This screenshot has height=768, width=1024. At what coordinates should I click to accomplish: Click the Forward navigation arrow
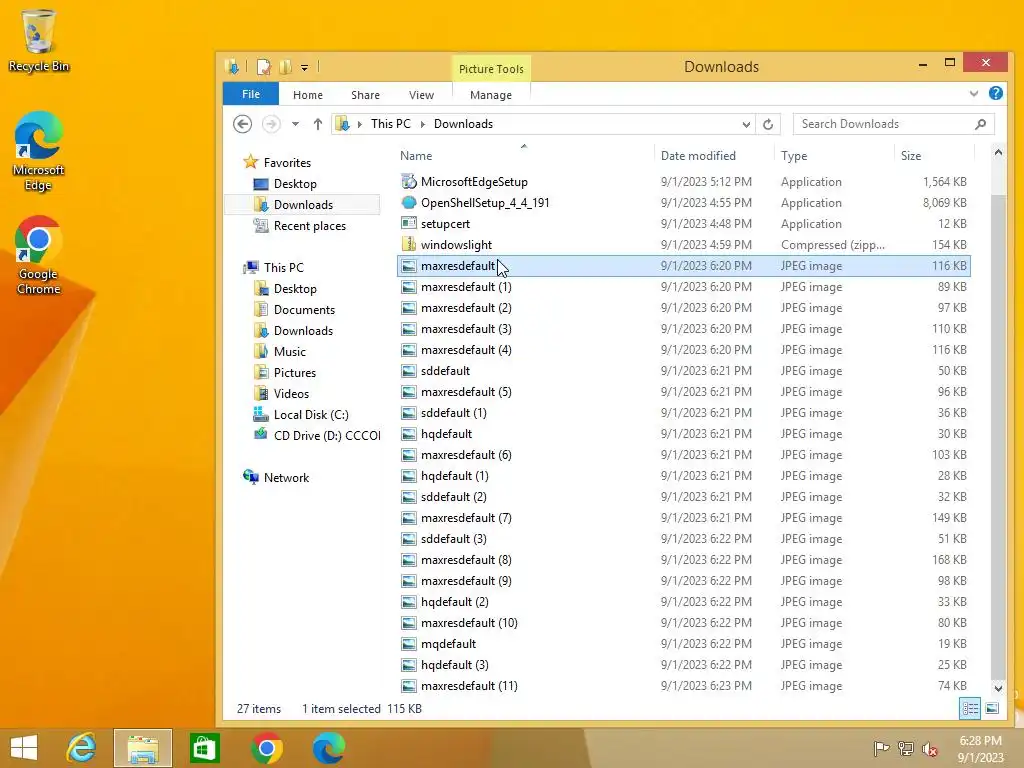(x=271, y=124)
